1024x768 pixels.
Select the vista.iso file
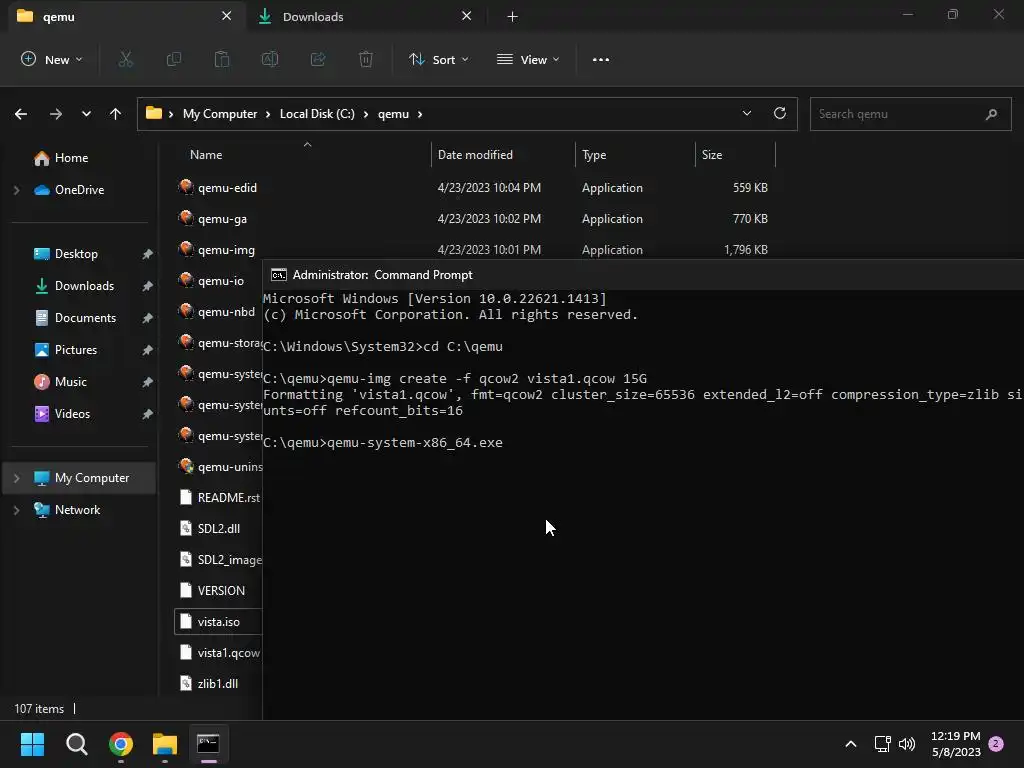(x=218, y=622)
